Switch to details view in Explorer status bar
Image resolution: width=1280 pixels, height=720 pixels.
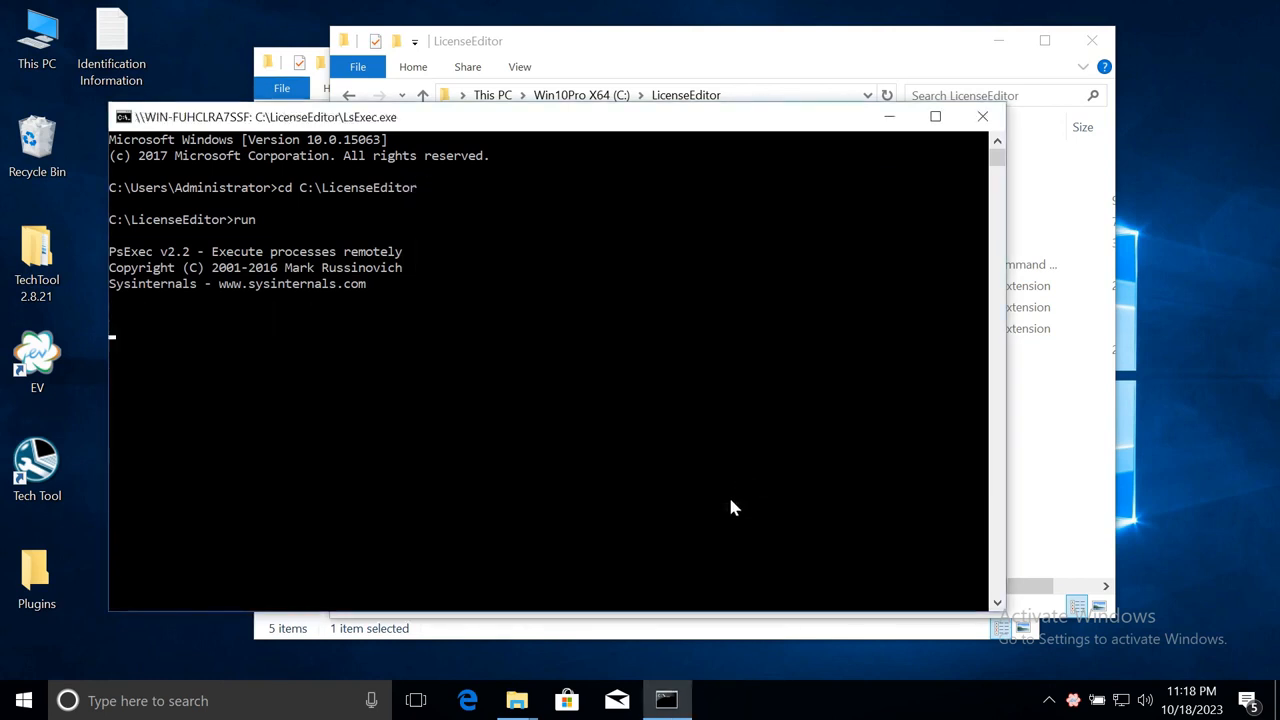click(1003, 628)
